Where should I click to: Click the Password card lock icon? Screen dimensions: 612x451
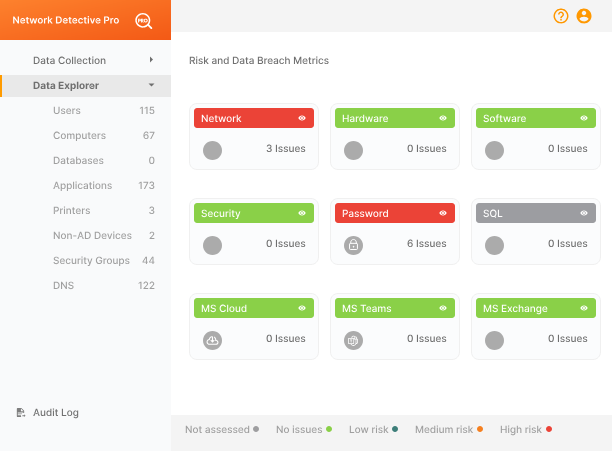(353, 245)
